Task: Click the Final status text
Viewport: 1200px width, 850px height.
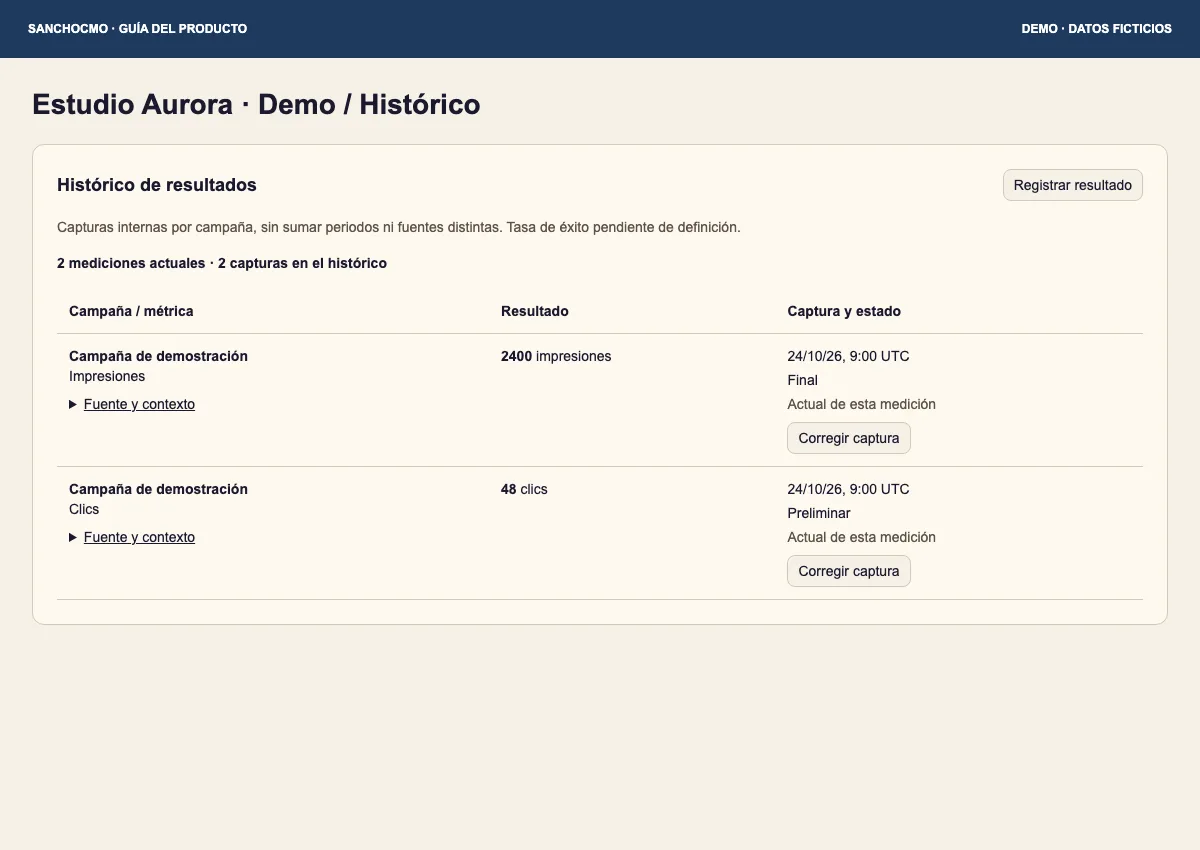Action: point(802,380)
